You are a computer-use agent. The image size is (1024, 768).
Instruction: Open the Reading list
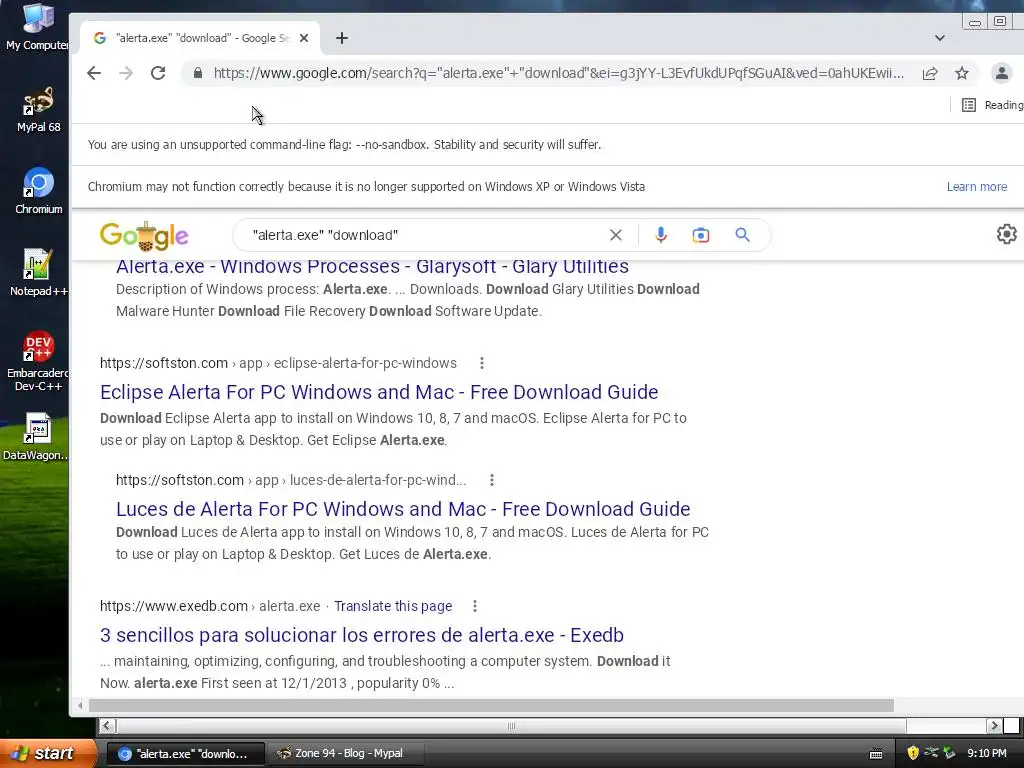(x=992, y=105)
